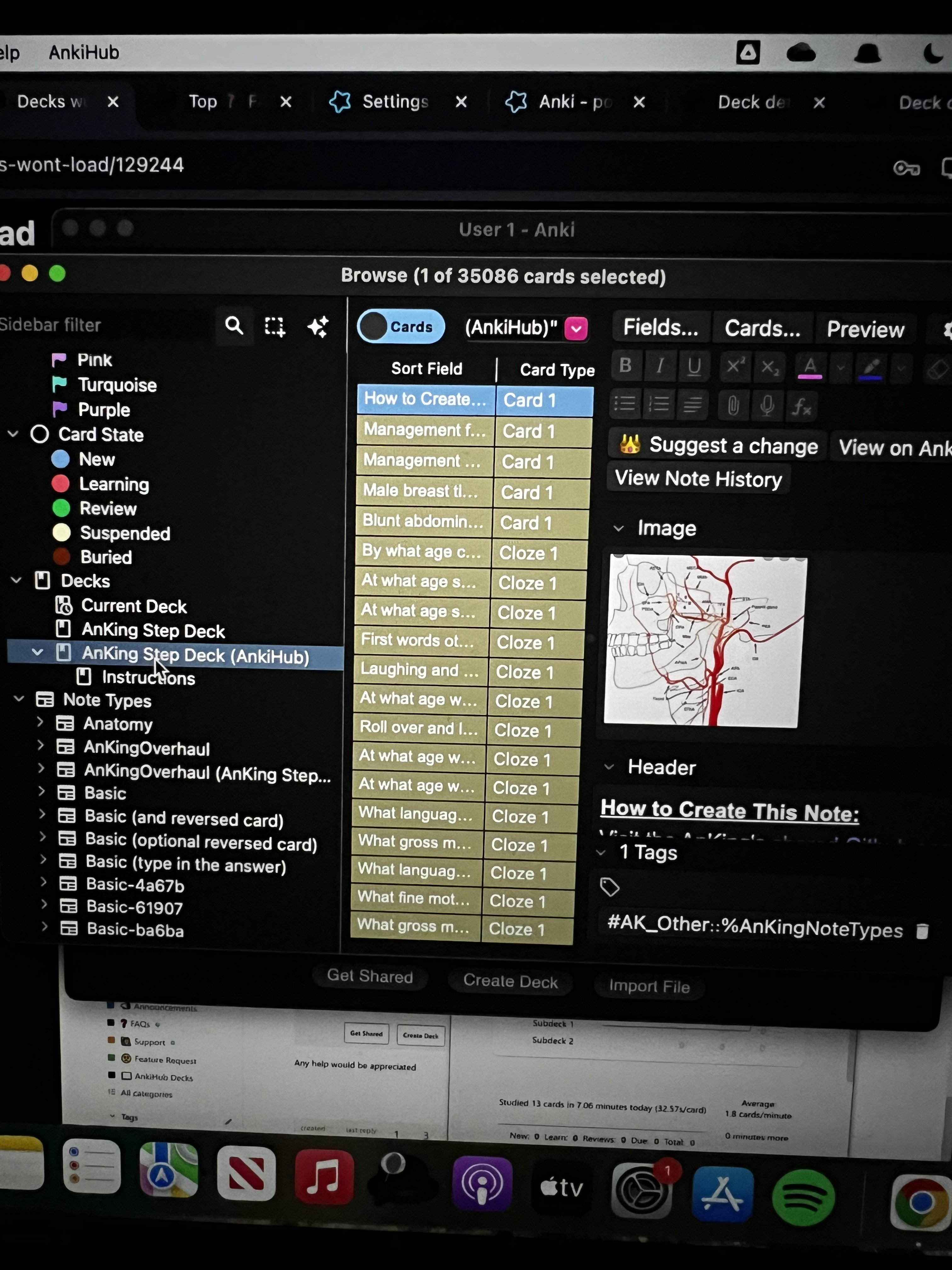Viewport: 952px width, 1270px height.
Task: Expand the Anatomy note type
Action: click(x=40, y=722)
